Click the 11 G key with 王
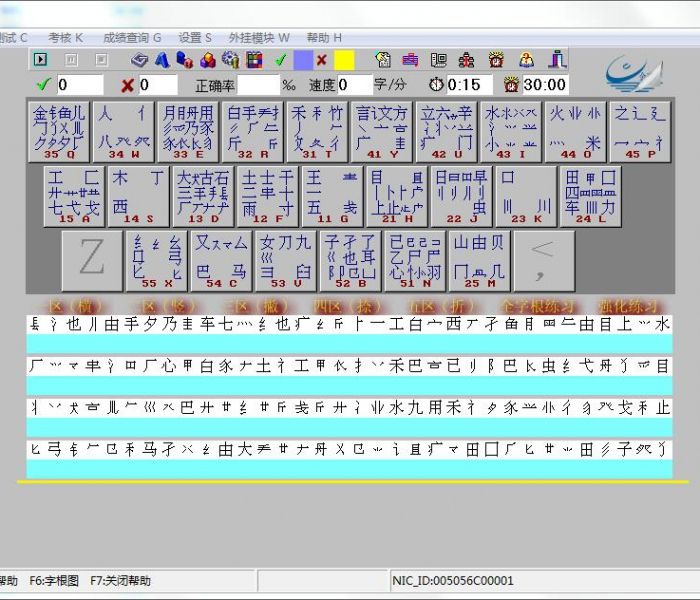The height and width of the screenshot is (600, 700). 333,196
